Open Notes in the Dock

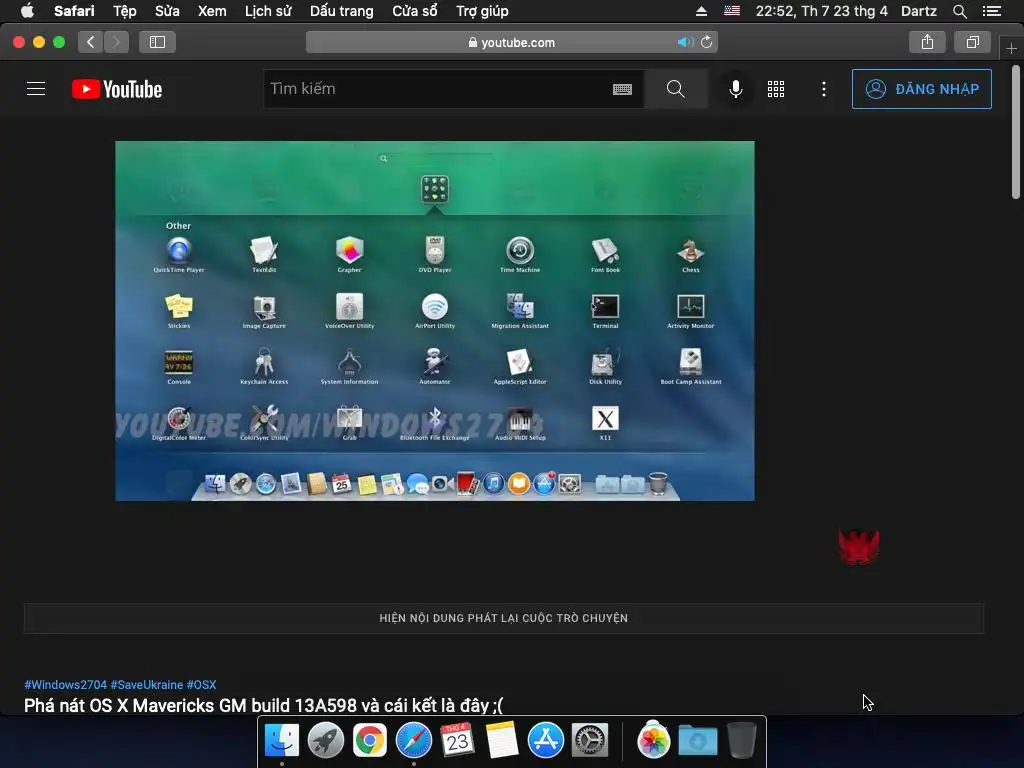[x=502, y=741]
